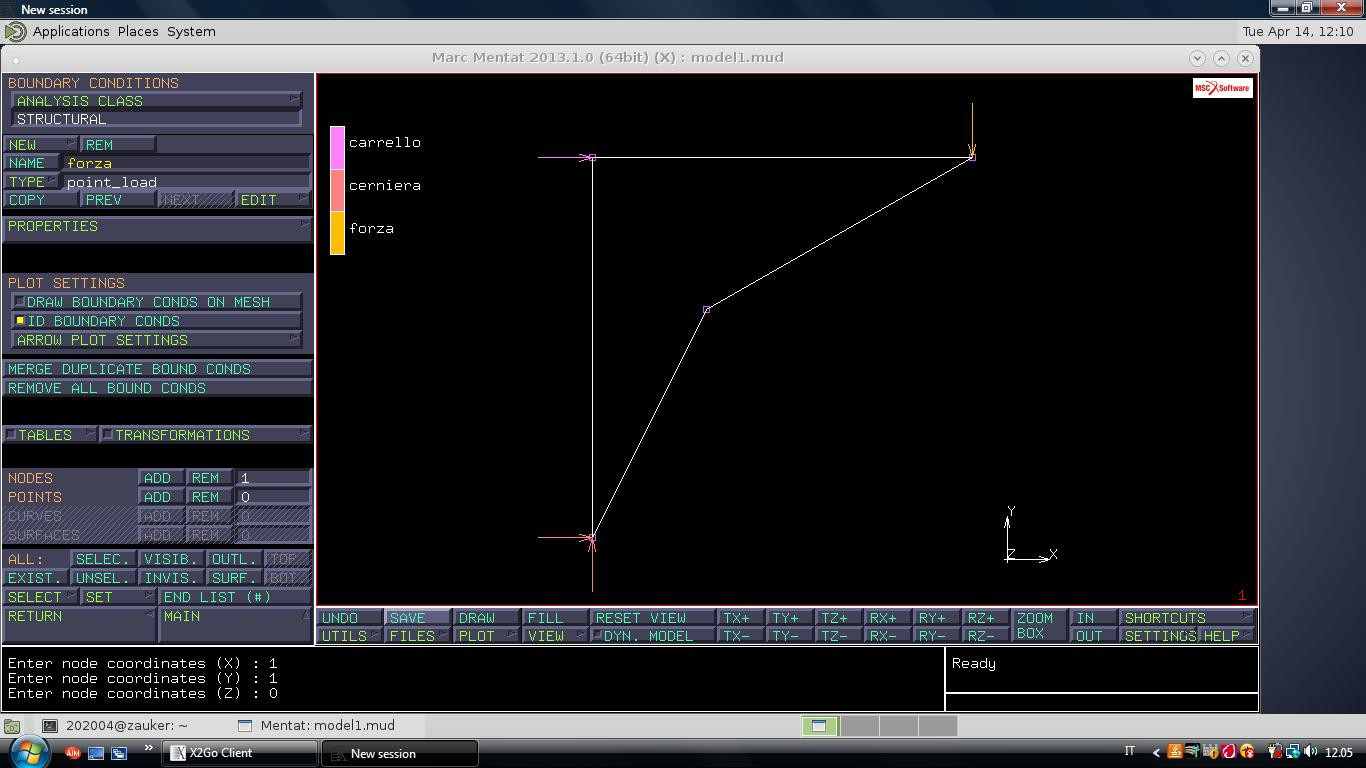The height and width of the screenshot is (768, 1366).
Task: Open ANALYSIS CLASS dropdown
Action: pos(156,101)
